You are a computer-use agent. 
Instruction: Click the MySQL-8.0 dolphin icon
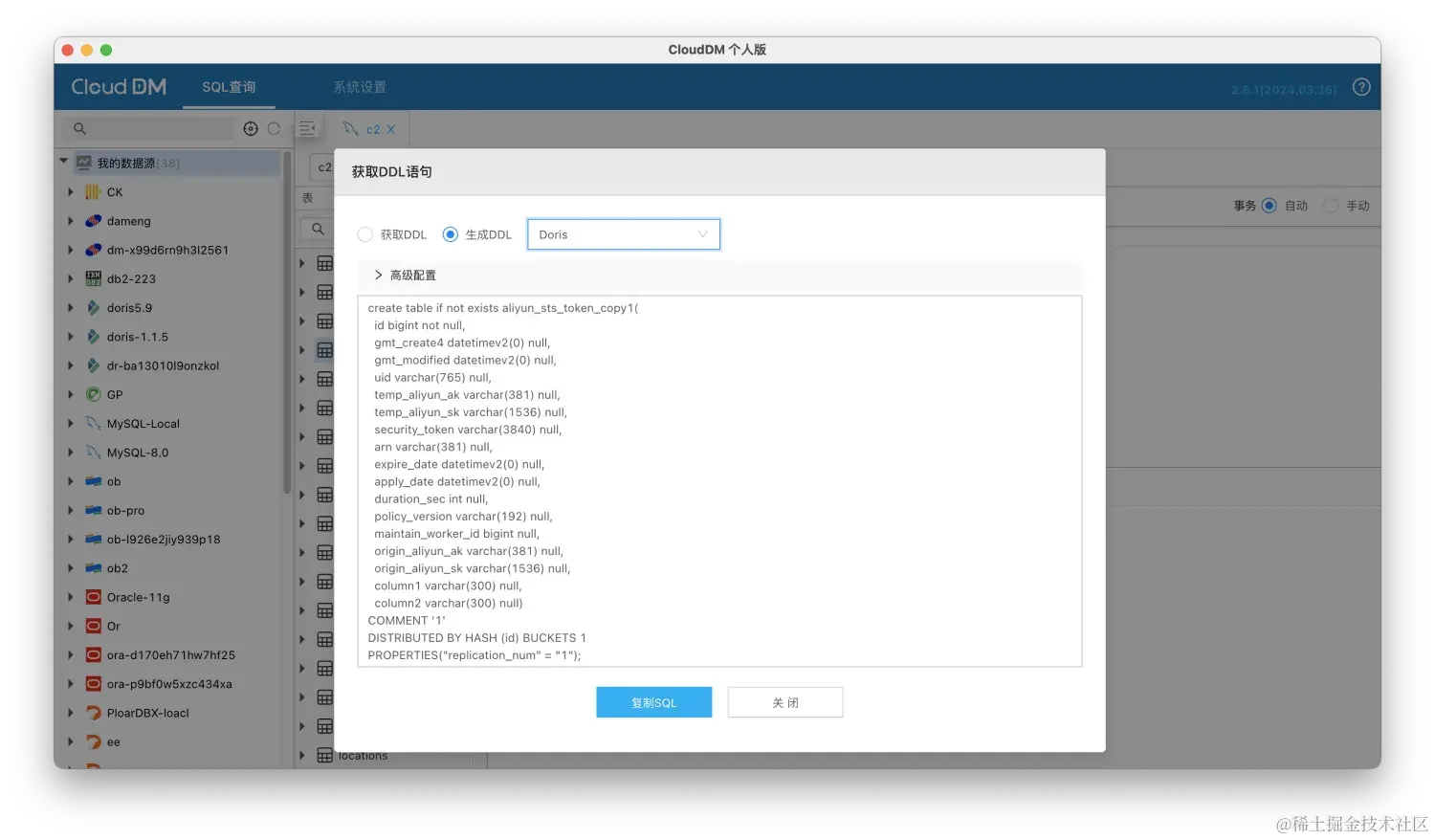(93, 453)
